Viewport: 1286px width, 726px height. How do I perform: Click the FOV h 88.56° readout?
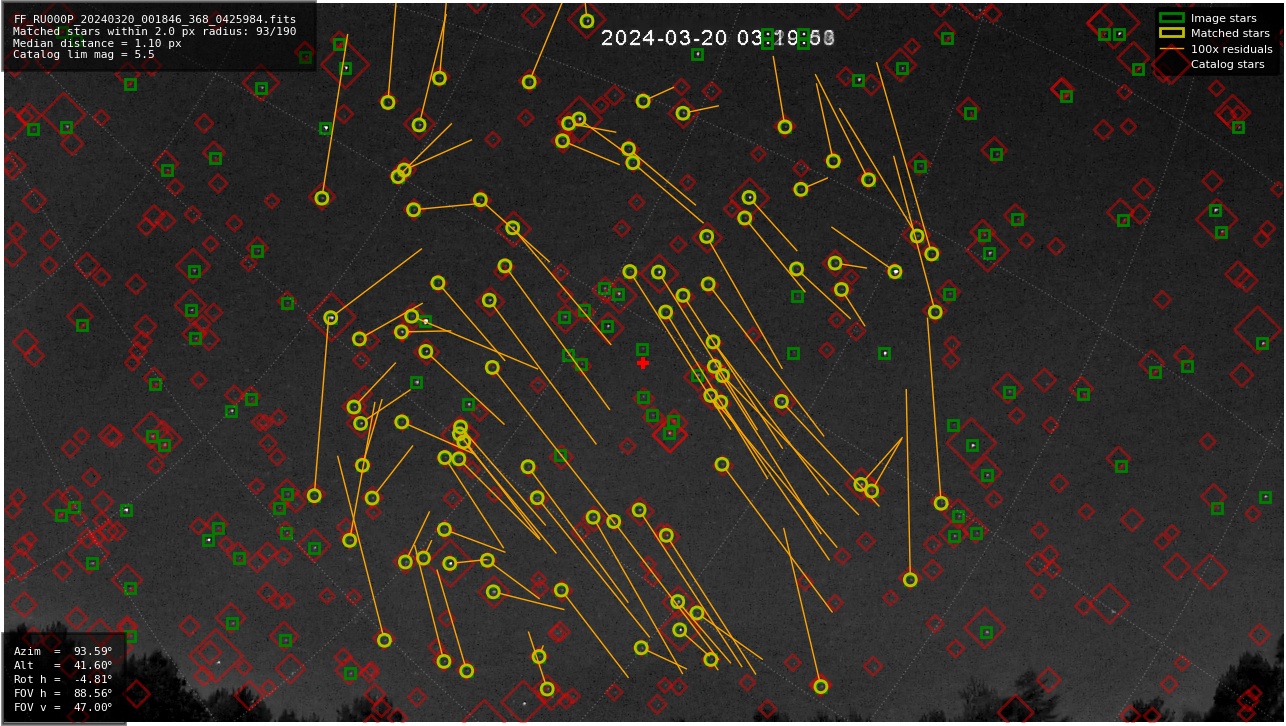coord(63,693)
